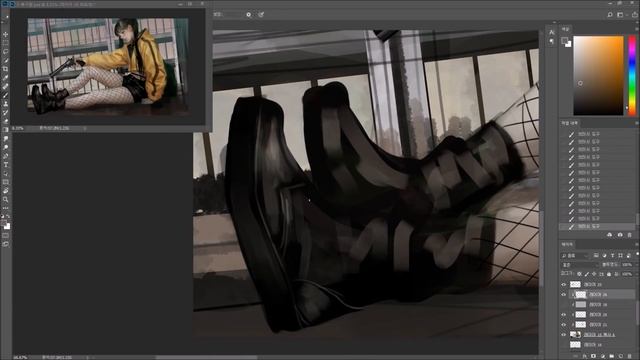Hide the topmost layer in Layers list
The height and width of the screenshot is (360, 640).
pyautogui.click(x=564, y=284)
